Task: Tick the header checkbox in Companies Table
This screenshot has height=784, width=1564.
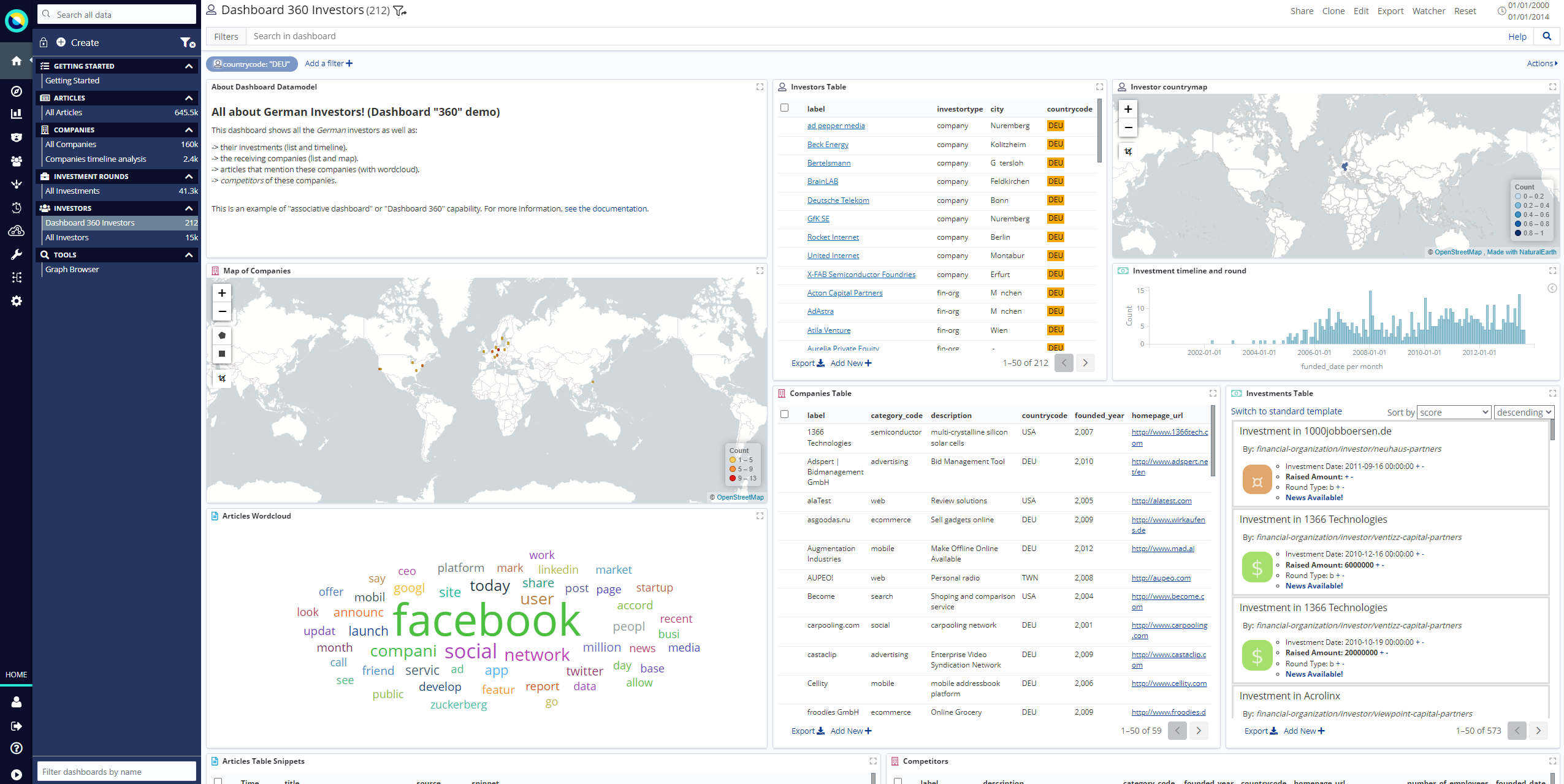Action: 785,414
